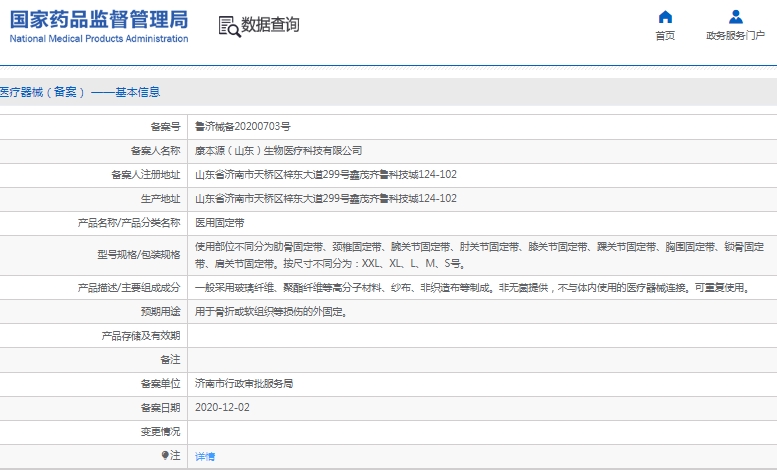The height and width of the screenshot is (476, 777).
Task: Click the bullet icon beside 注
Action: tap(165, 455)
